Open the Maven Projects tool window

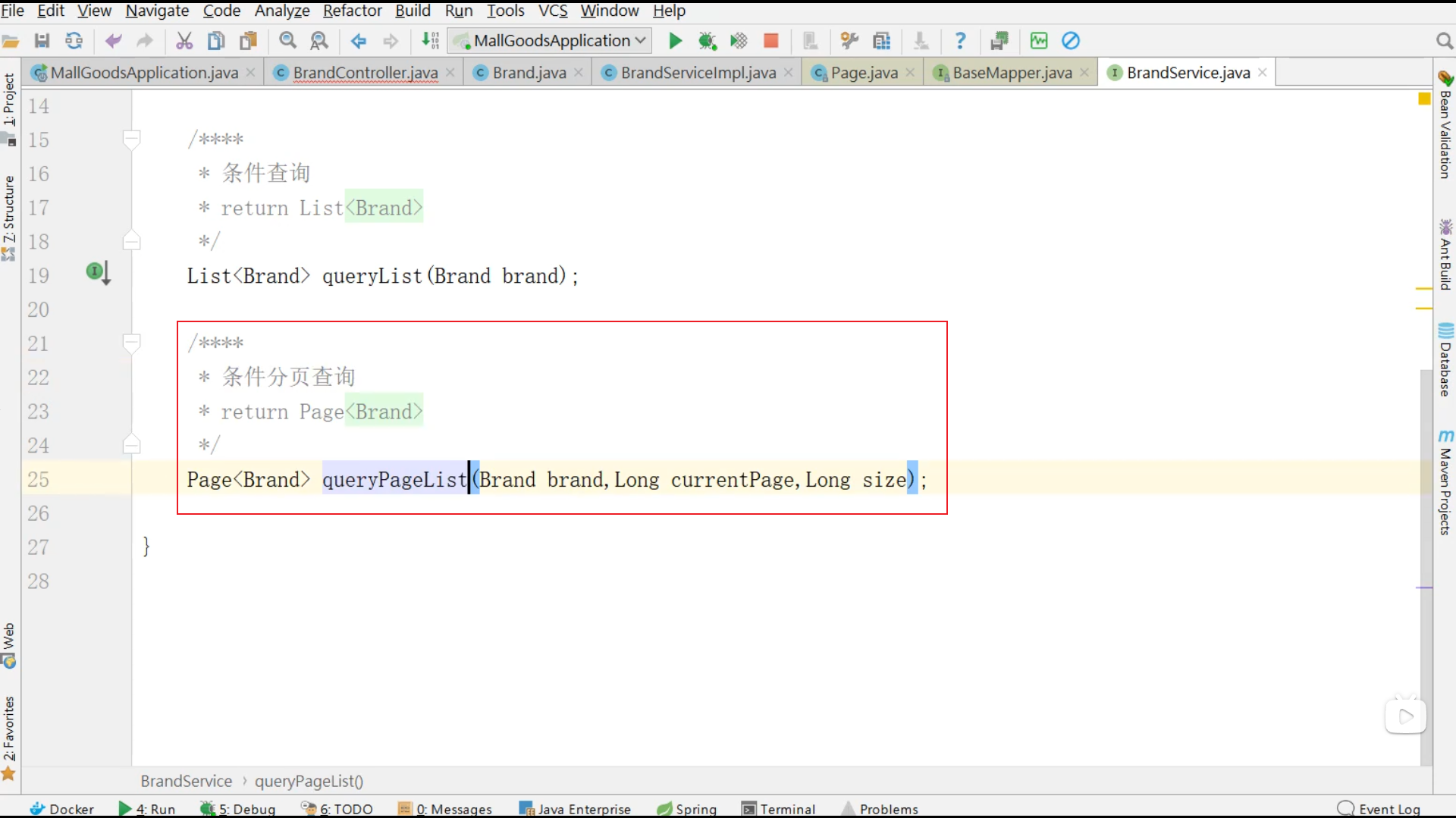pyautogui.click(x=1445, y=483)
